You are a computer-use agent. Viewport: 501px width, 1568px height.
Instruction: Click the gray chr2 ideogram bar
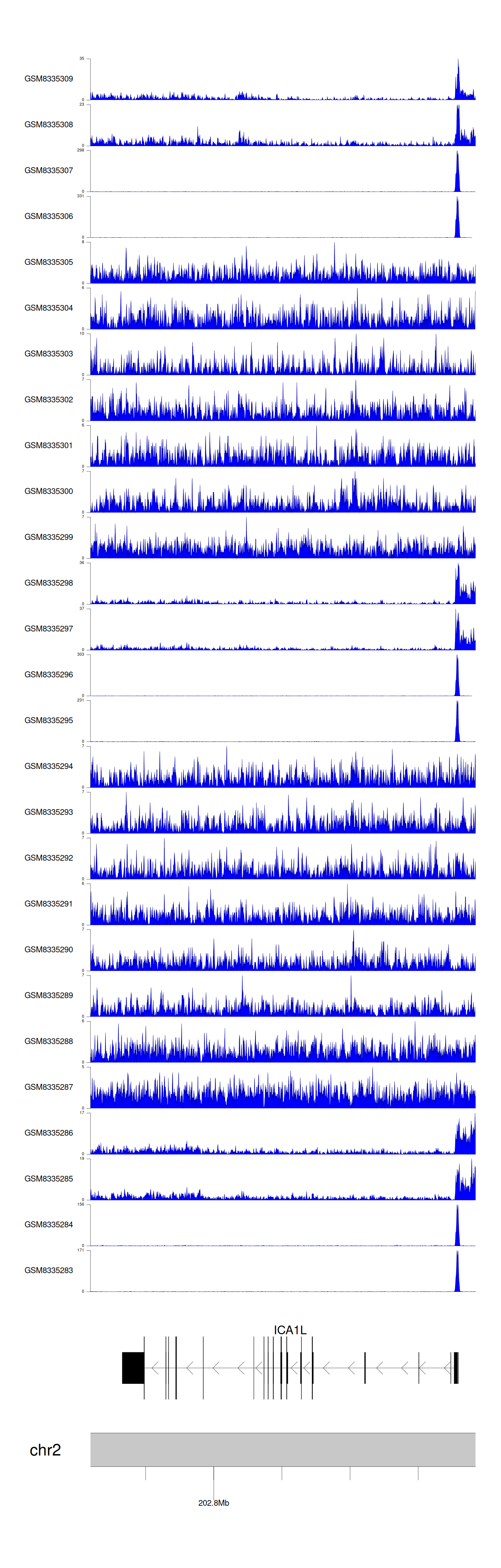coord(283,1449)
